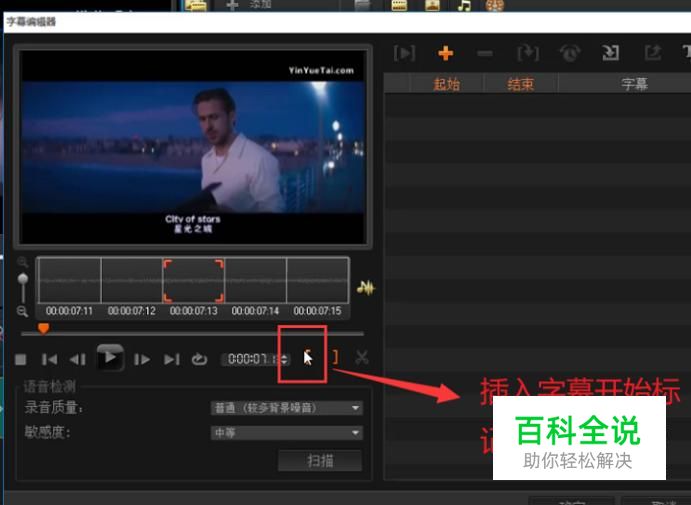Split the subtitle with scissors icon
691x505 pixels.
[x=362, y=357]
